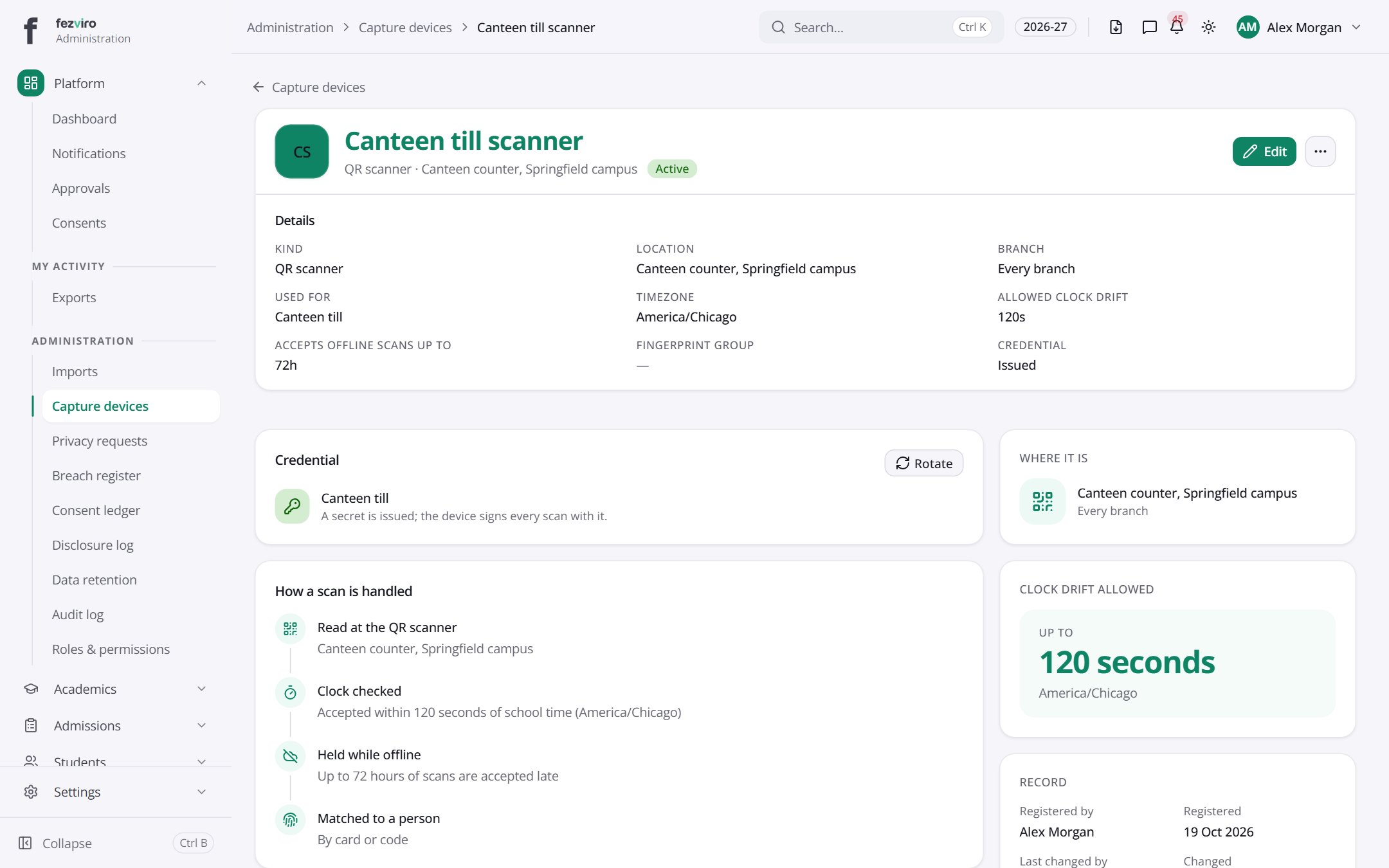Open the notifications bell with 45 badge
Viewport: 1389px width, 868px height.
point(1177,27)
